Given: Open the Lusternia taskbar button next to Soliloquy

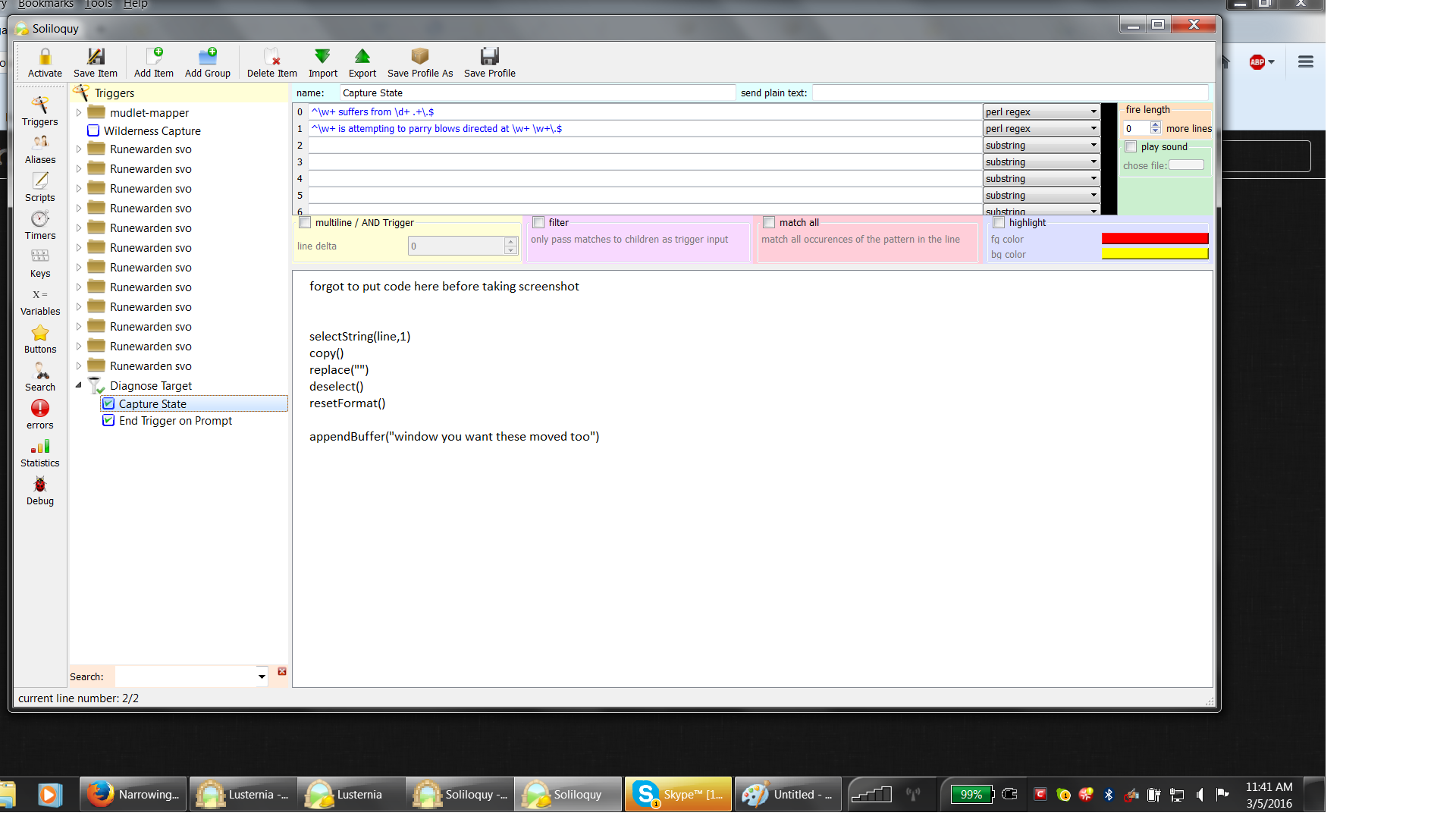Looking at the screenshot, I should [x=351, y=794].
